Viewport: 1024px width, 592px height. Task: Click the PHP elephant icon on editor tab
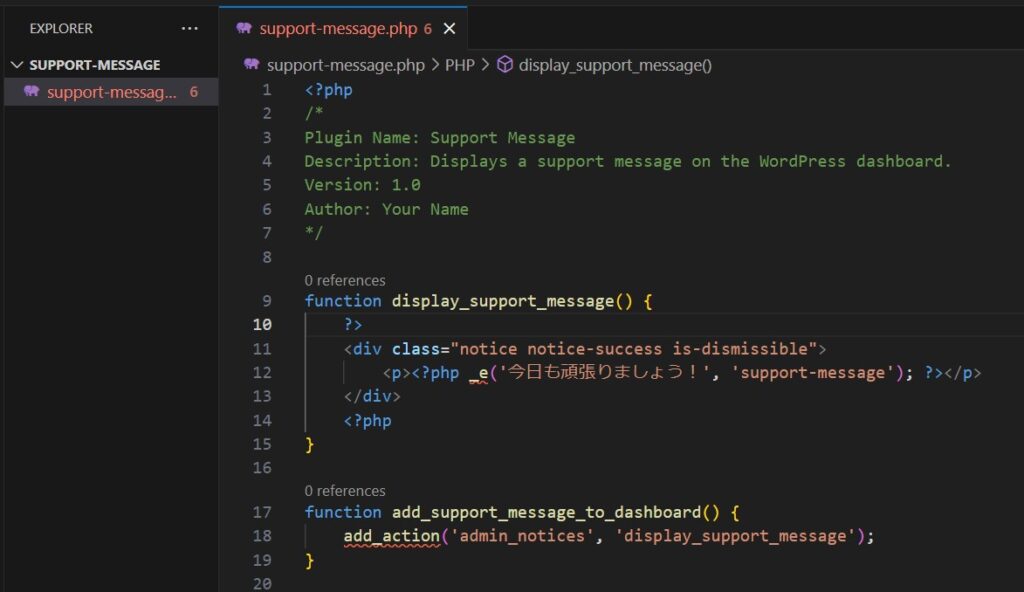tap(244, 29)
